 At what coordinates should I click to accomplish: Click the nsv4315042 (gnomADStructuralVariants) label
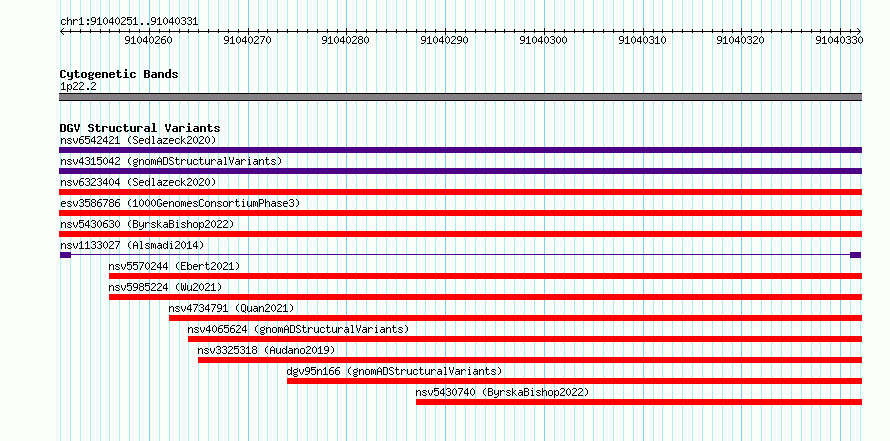coord(171,161)
